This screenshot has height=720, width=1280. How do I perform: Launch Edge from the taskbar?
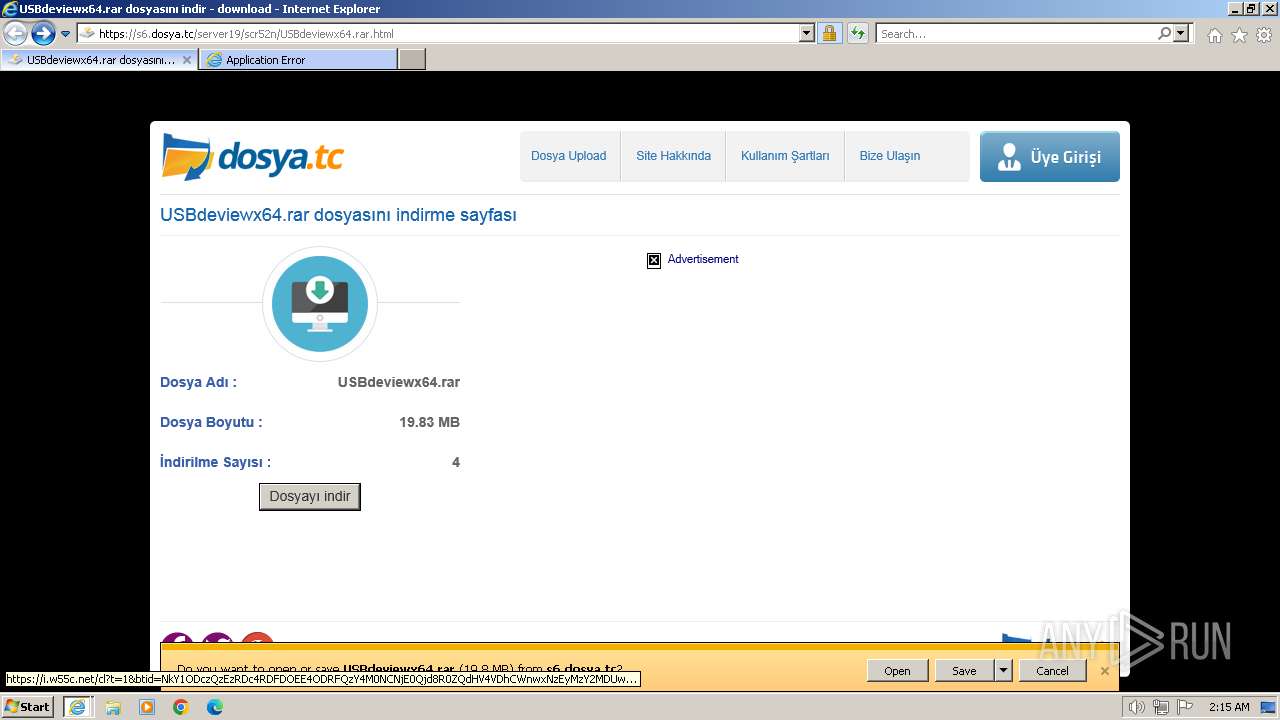click(x=215, y=707)
